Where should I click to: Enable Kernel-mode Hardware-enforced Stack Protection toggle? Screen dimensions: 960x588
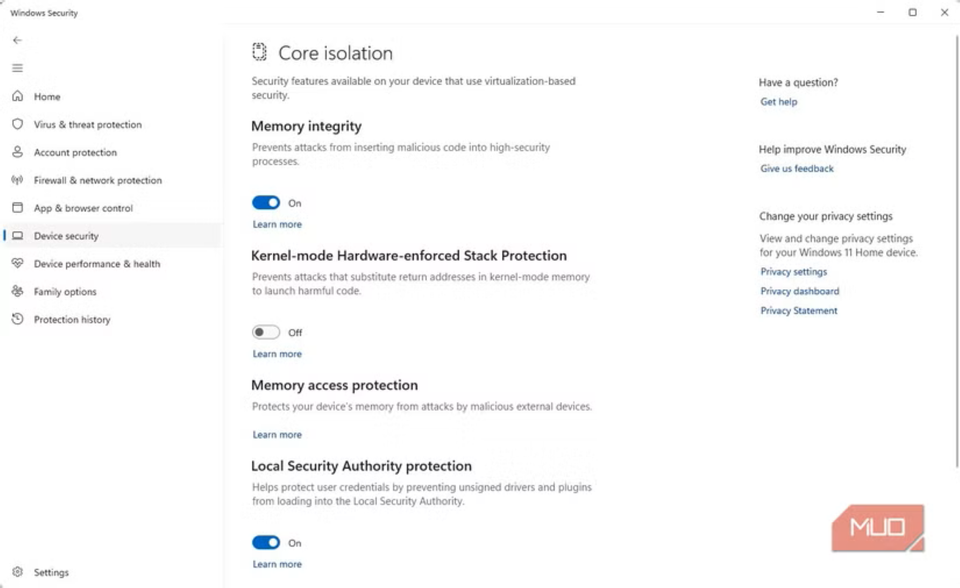266,332
